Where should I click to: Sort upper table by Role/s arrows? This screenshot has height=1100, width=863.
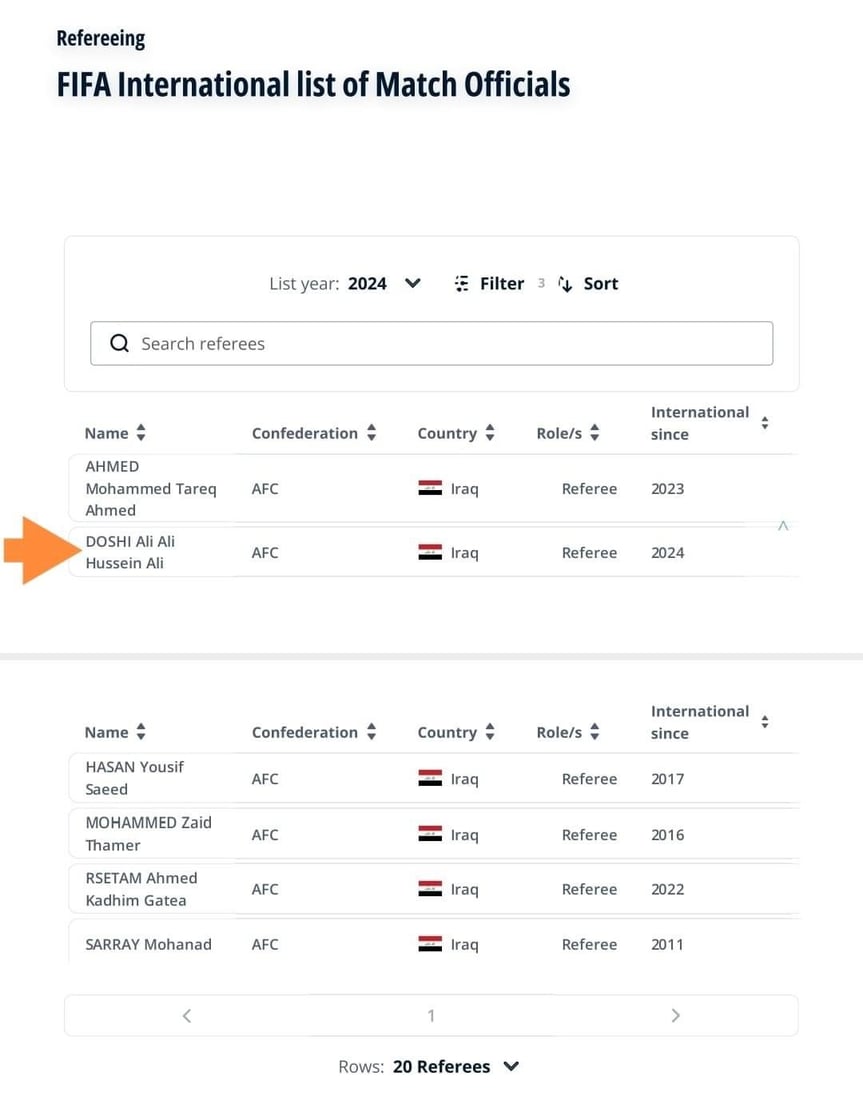(x=595, y=433)
